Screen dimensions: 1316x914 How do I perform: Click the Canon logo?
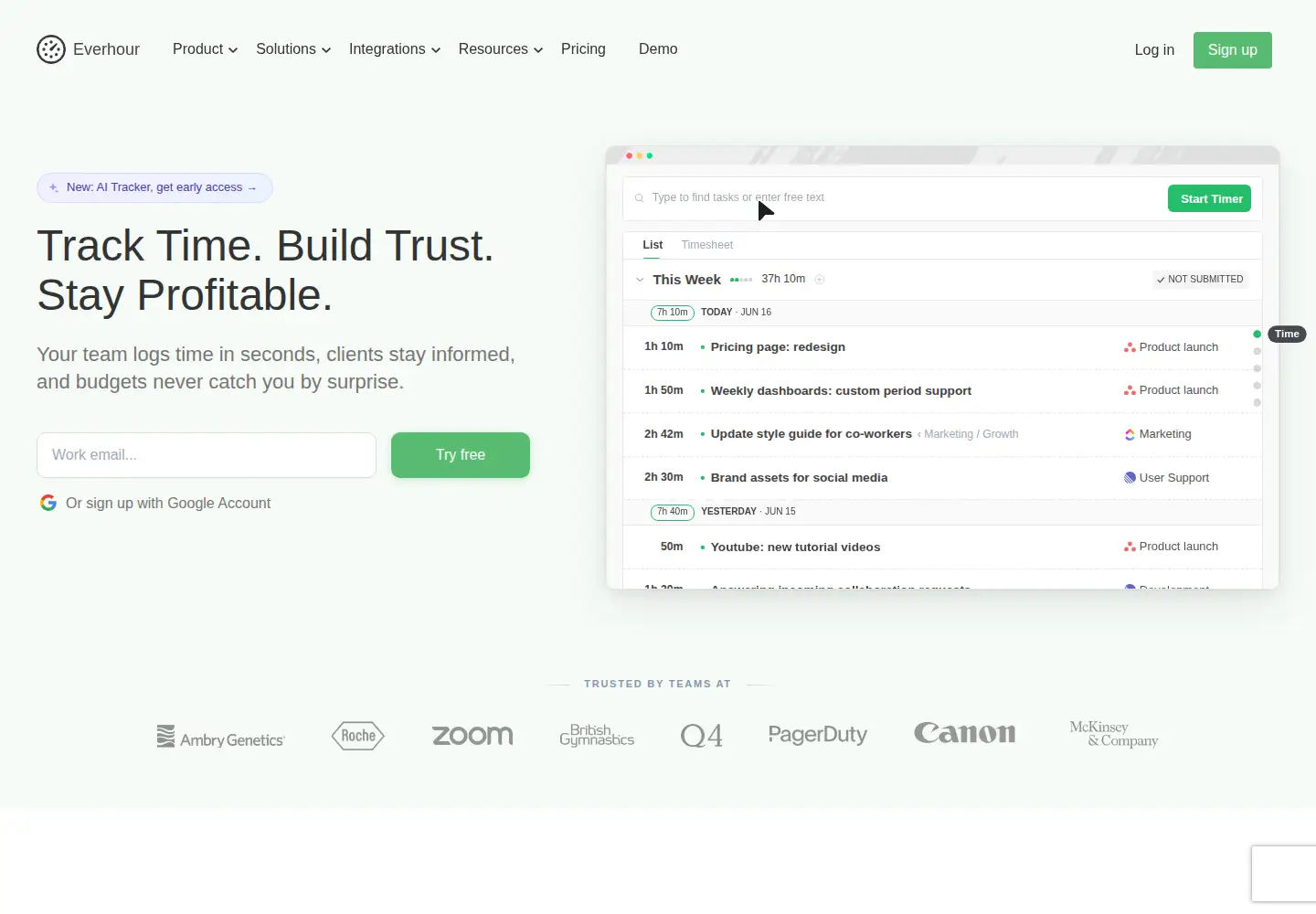(x=965, y=733)
